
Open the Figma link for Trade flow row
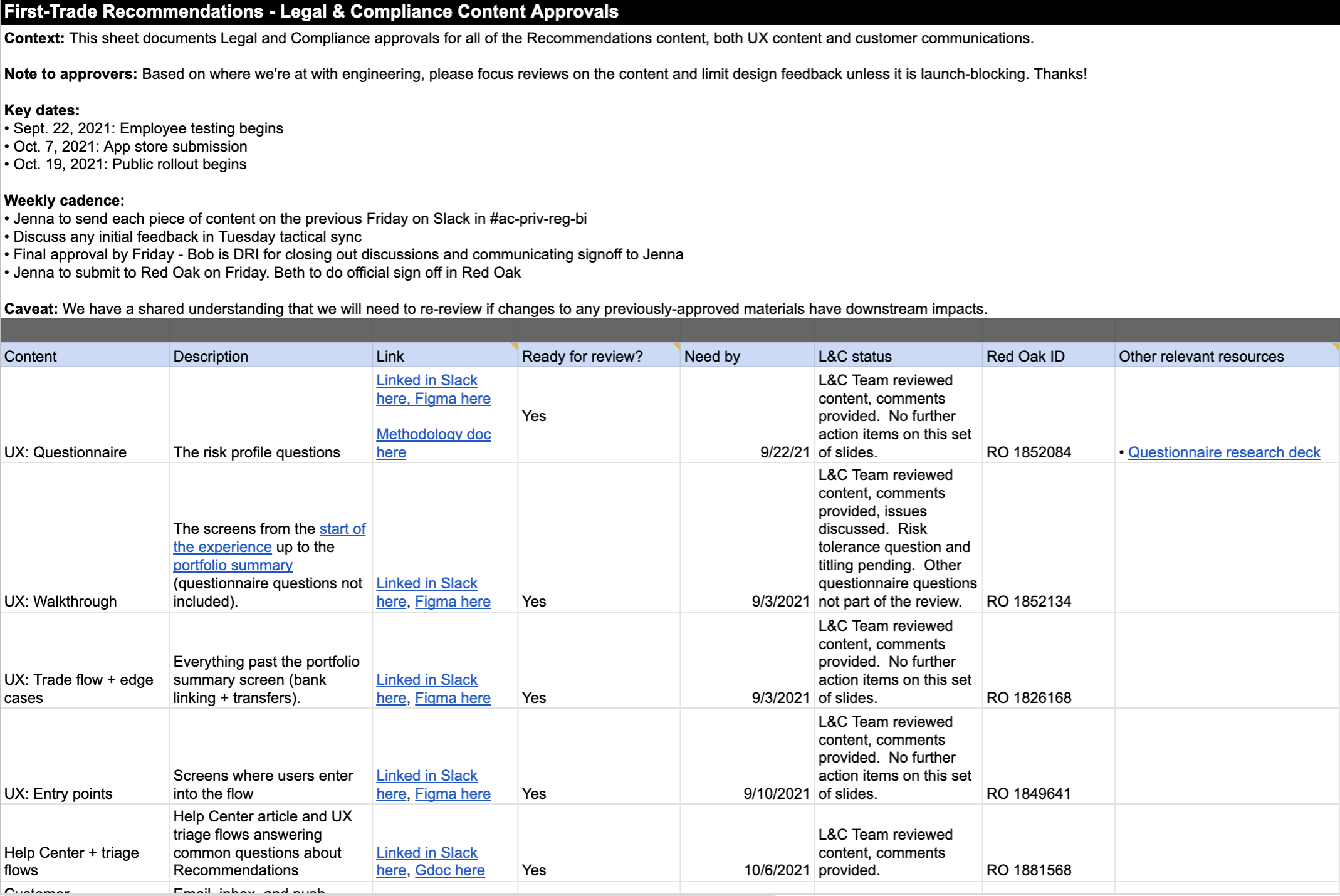click(453, 697)
